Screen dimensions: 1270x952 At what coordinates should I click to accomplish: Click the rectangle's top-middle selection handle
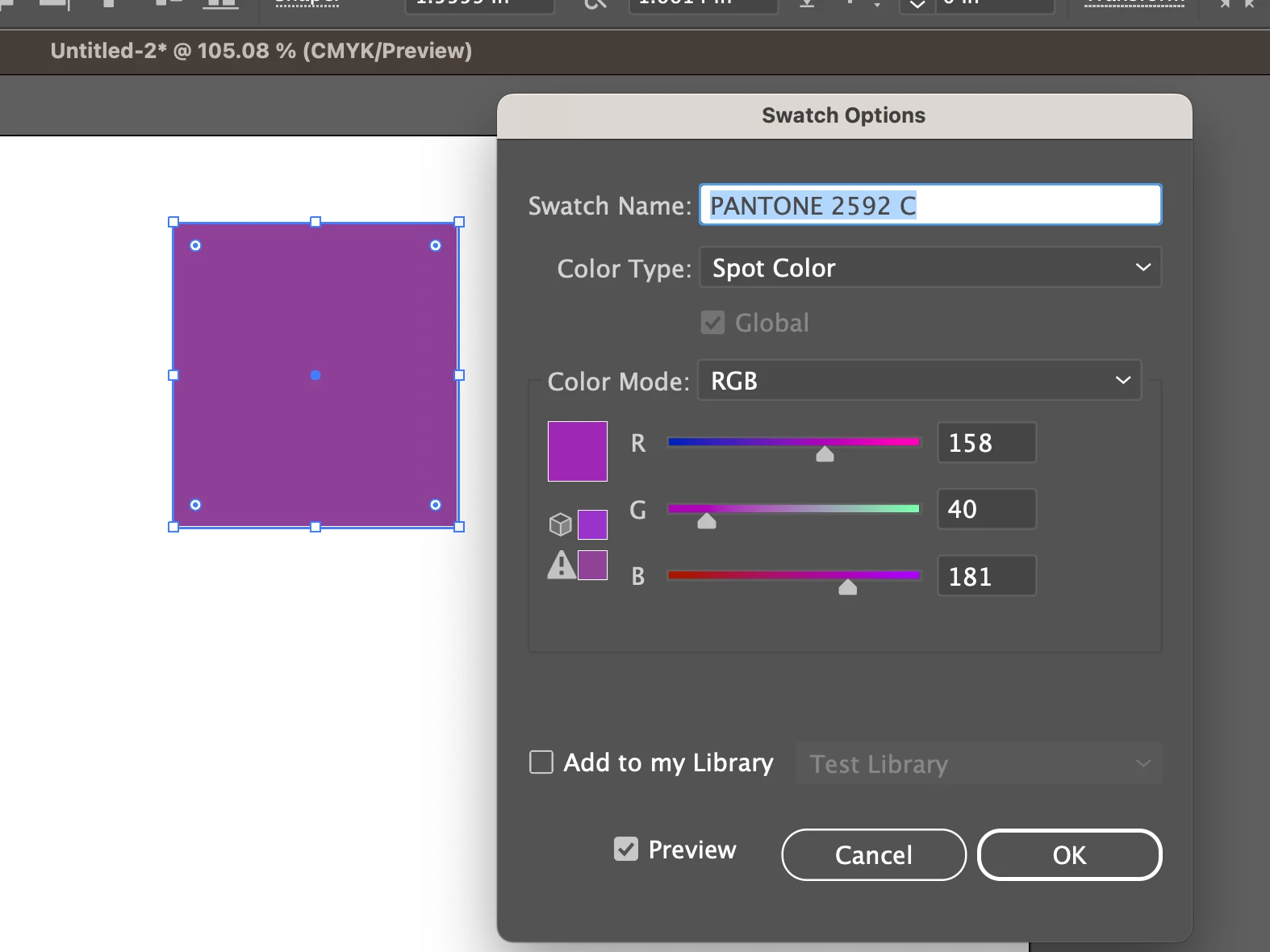coord(315,222)
